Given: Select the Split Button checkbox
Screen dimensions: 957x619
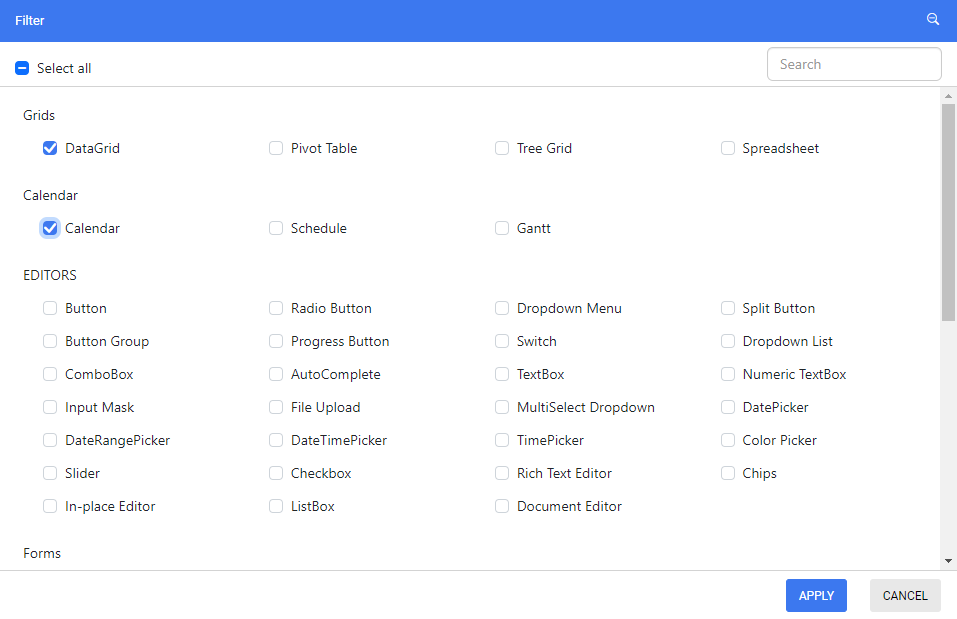Looking at the screenshot, I should (728, 308).
